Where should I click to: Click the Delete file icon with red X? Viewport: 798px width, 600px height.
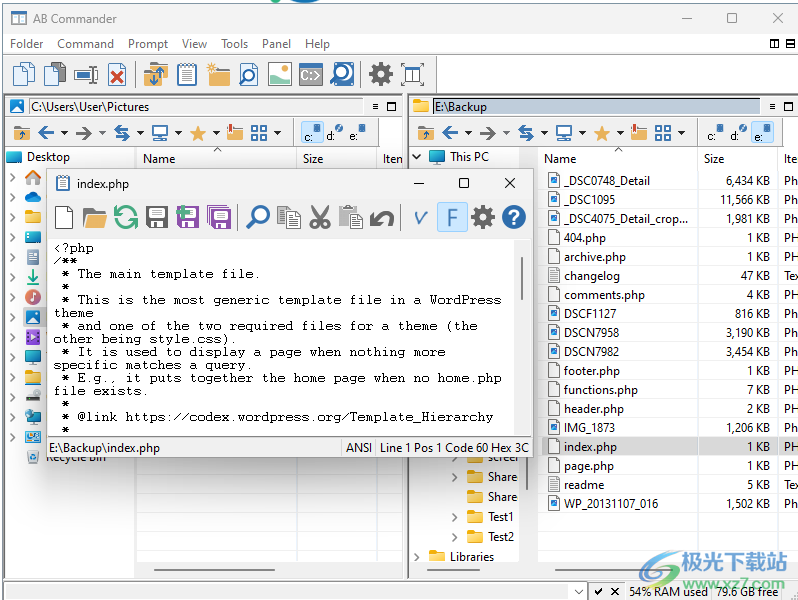click(117, 75)
